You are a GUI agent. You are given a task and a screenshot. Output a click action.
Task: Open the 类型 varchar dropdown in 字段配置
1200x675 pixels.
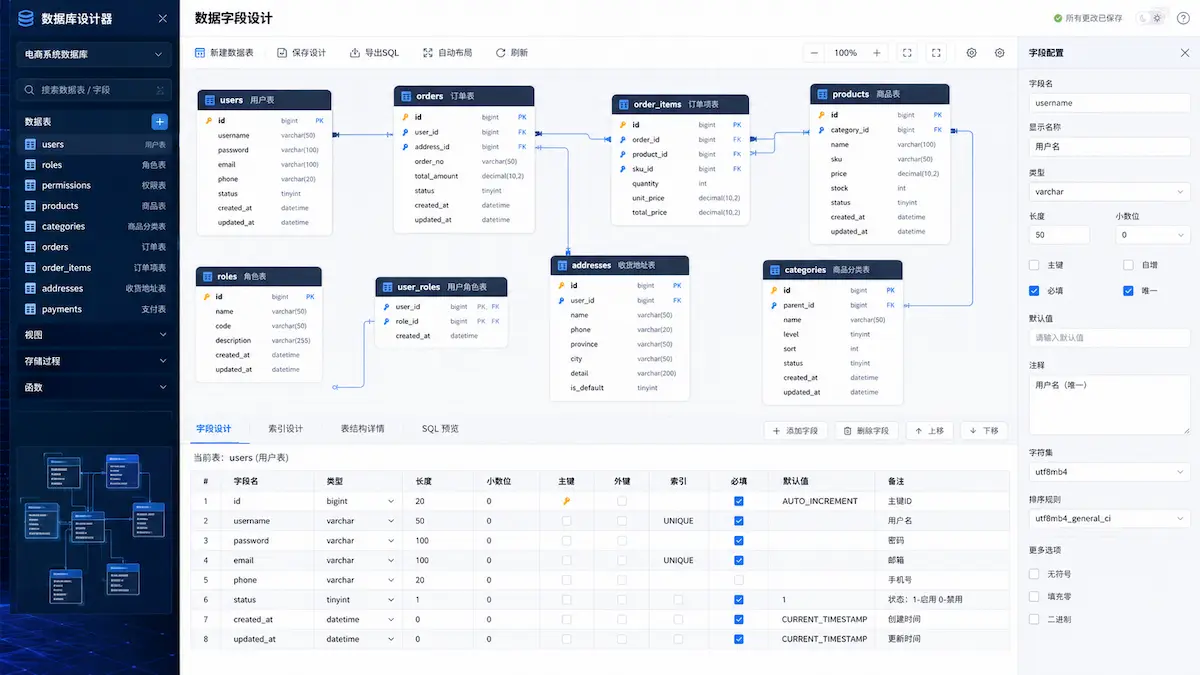(1109, 191)
